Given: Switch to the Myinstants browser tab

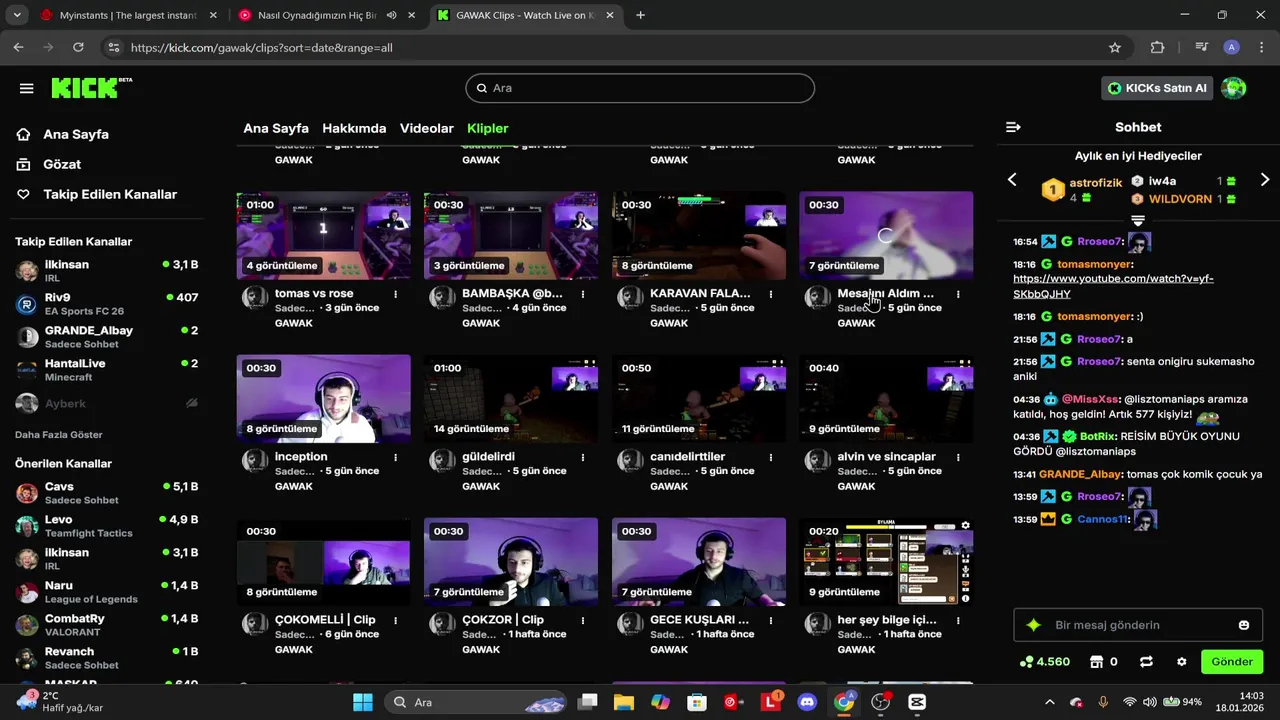Looking at the screenshot, I should [x=126, y=15].
